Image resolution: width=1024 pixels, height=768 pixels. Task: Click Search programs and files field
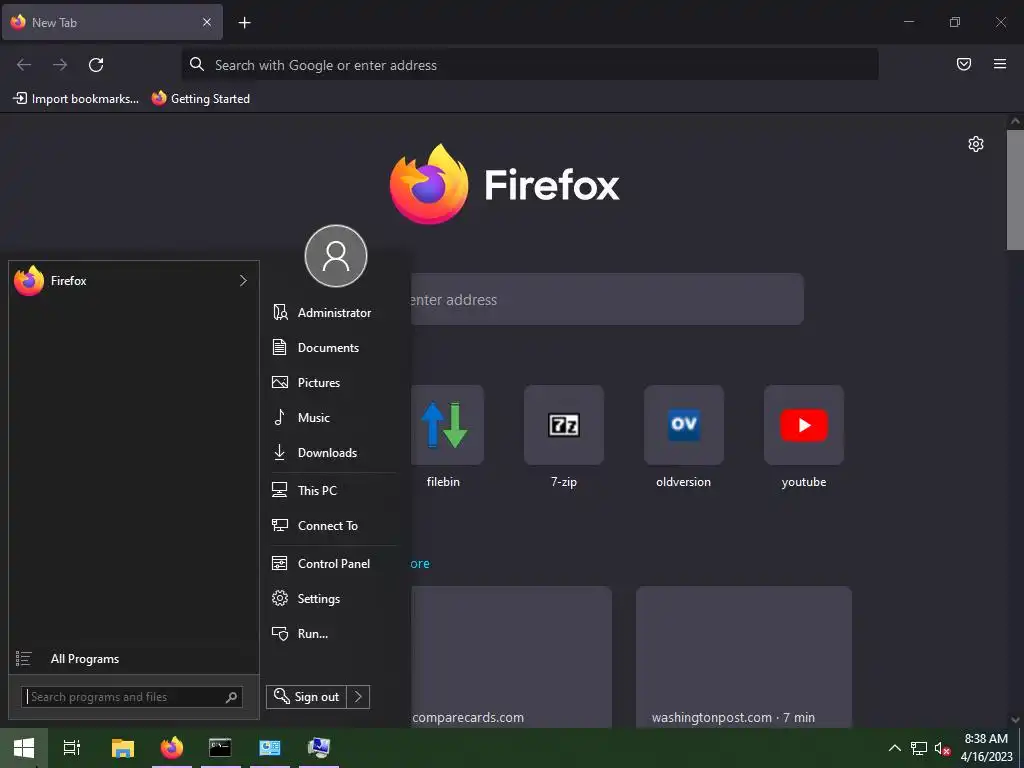[x=132, y=697]
